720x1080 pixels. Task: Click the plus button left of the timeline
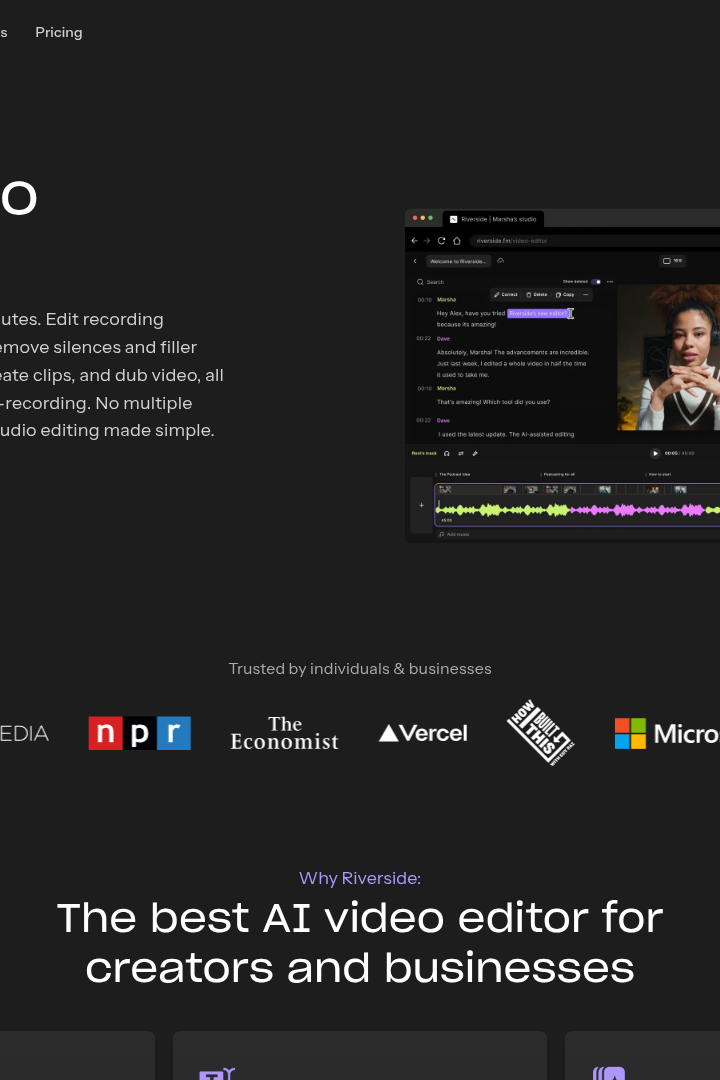tap(422, 505)
